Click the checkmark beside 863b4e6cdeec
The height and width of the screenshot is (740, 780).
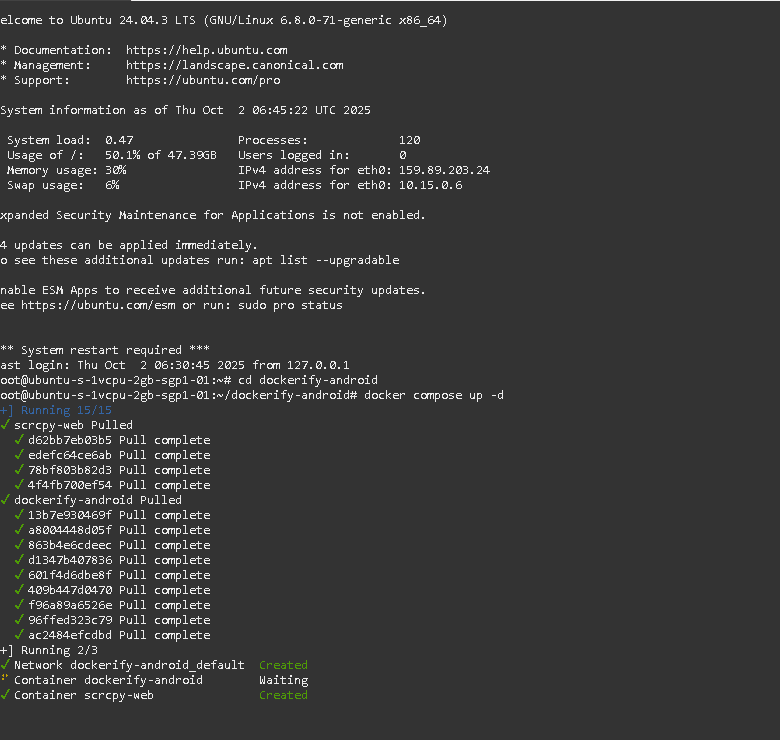(x=19, y=545)
